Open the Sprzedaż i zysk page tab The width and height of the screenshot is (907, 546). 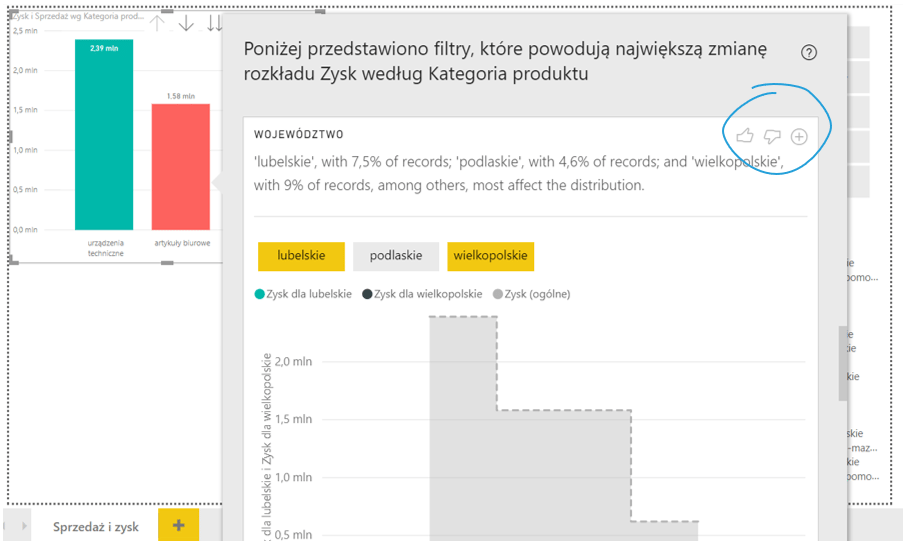coord(96,526)
